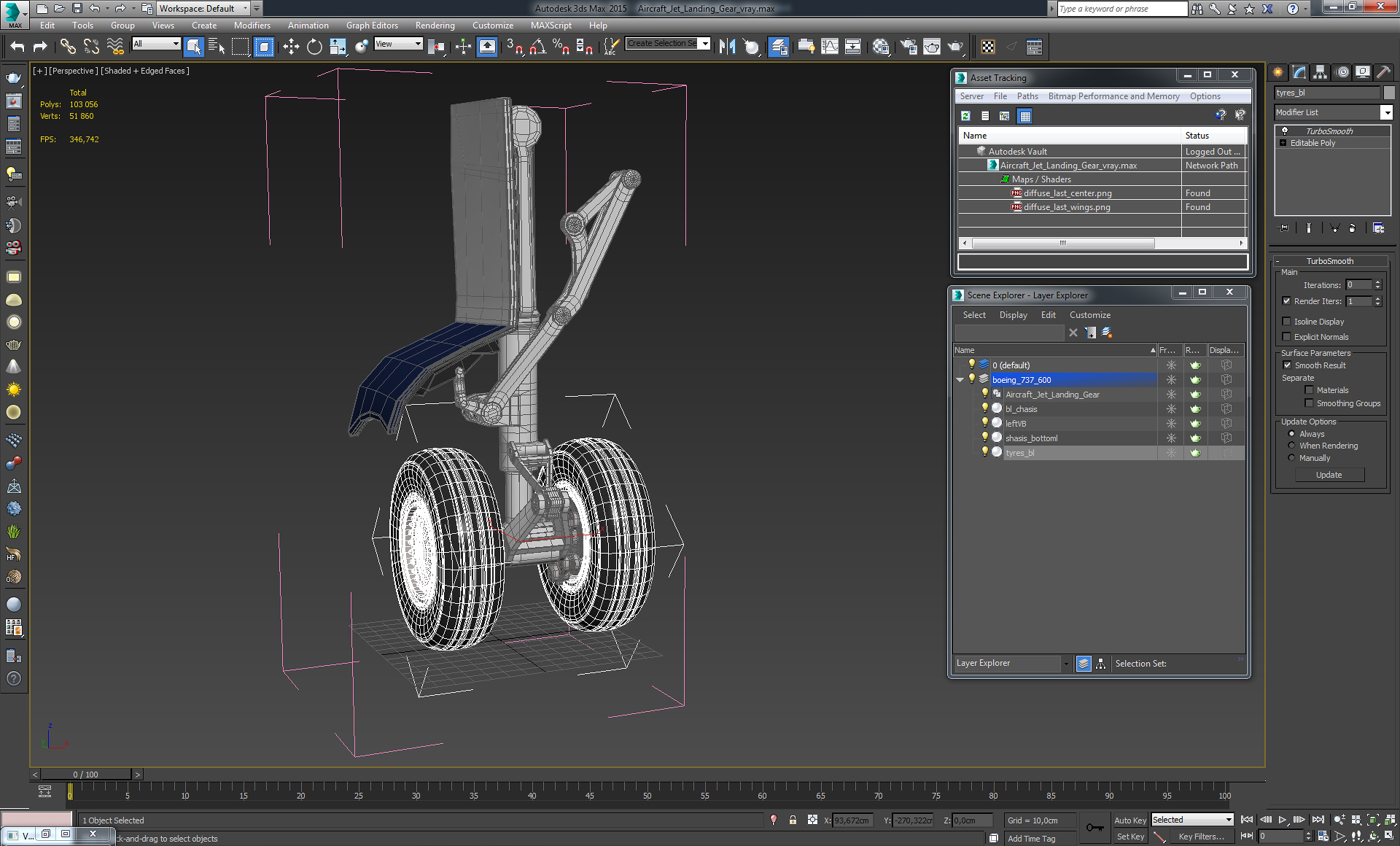Click the Redo arrow in main toolbar
Screen dimensions: 1400x846
tap(40, 47)
